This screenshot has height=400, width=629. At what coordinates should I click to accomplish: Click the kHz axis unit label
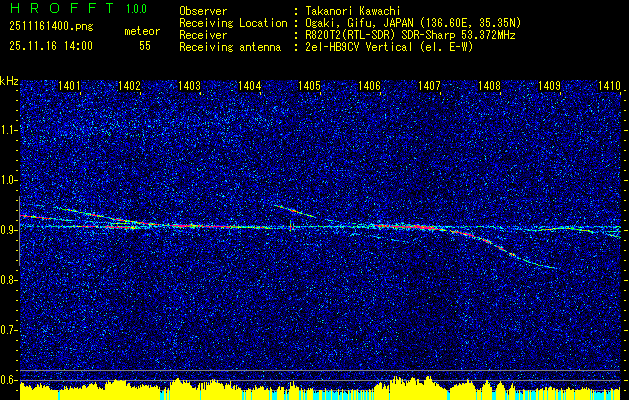tap(9, 81)
